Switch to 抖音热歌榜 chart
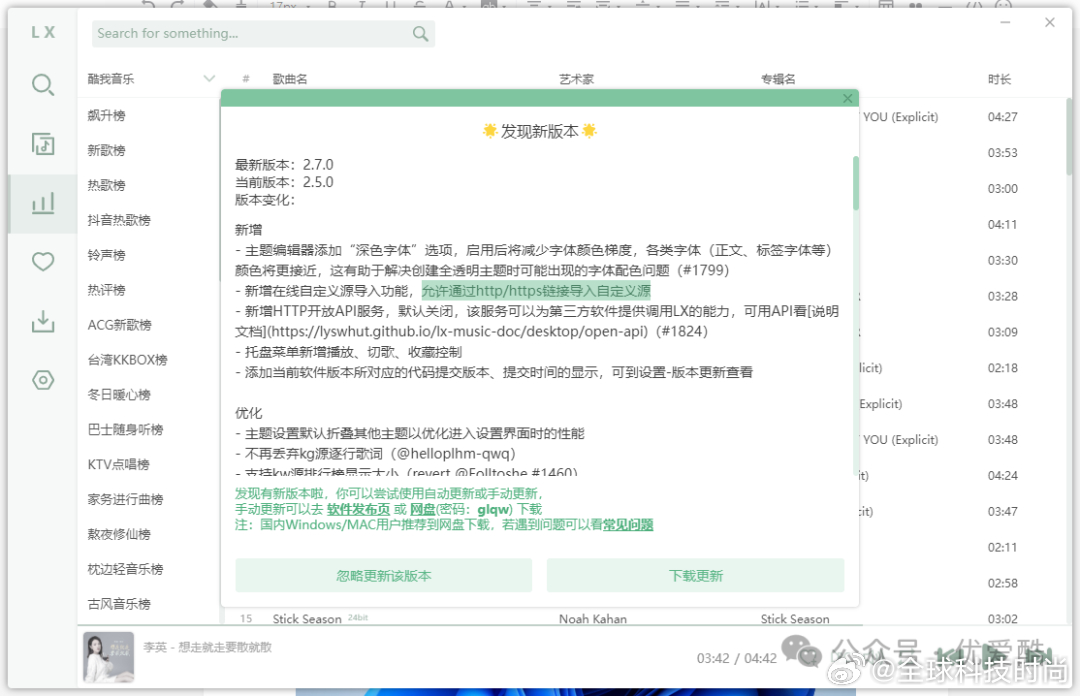This screenshot has width=1080, height=696. click(118, 221)
